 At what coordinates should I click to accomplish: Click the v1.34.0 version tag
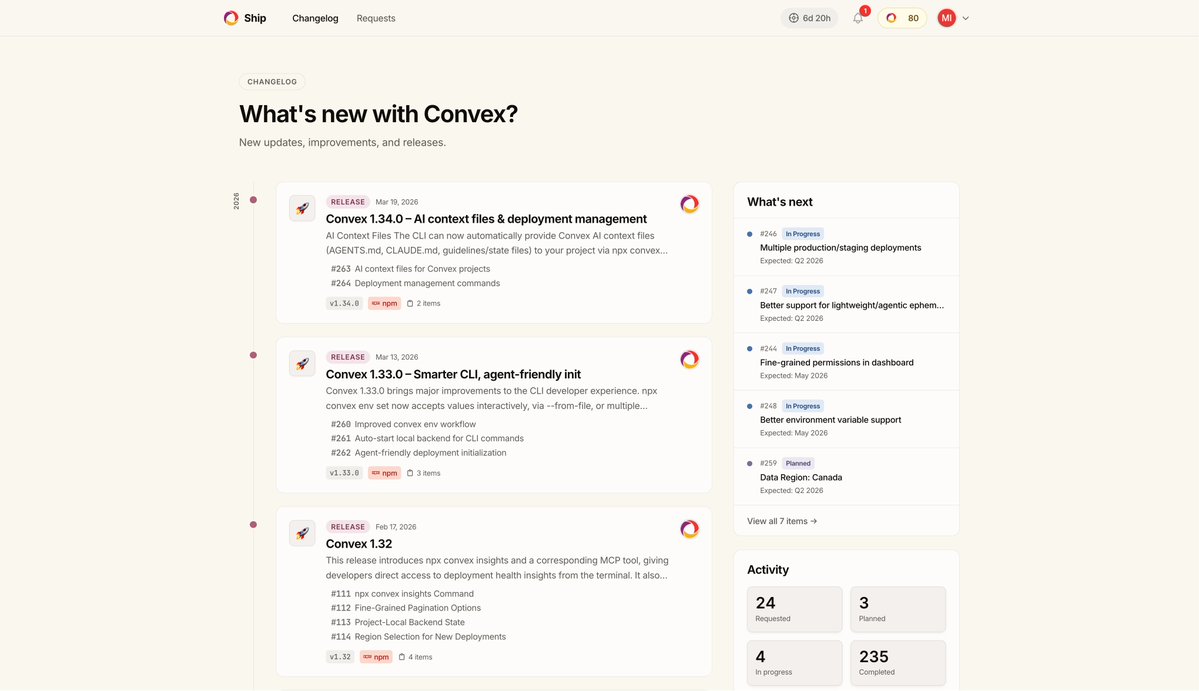tap(344, 303)
